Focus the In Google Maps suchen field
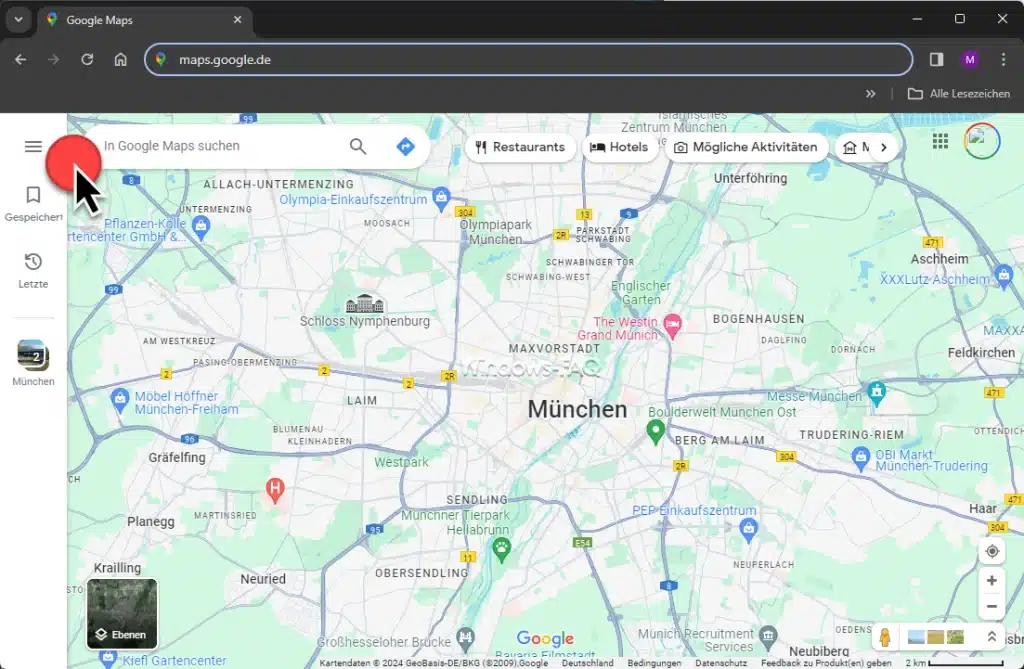Screen dimensions: 1024x669 [x=222, y=146]
